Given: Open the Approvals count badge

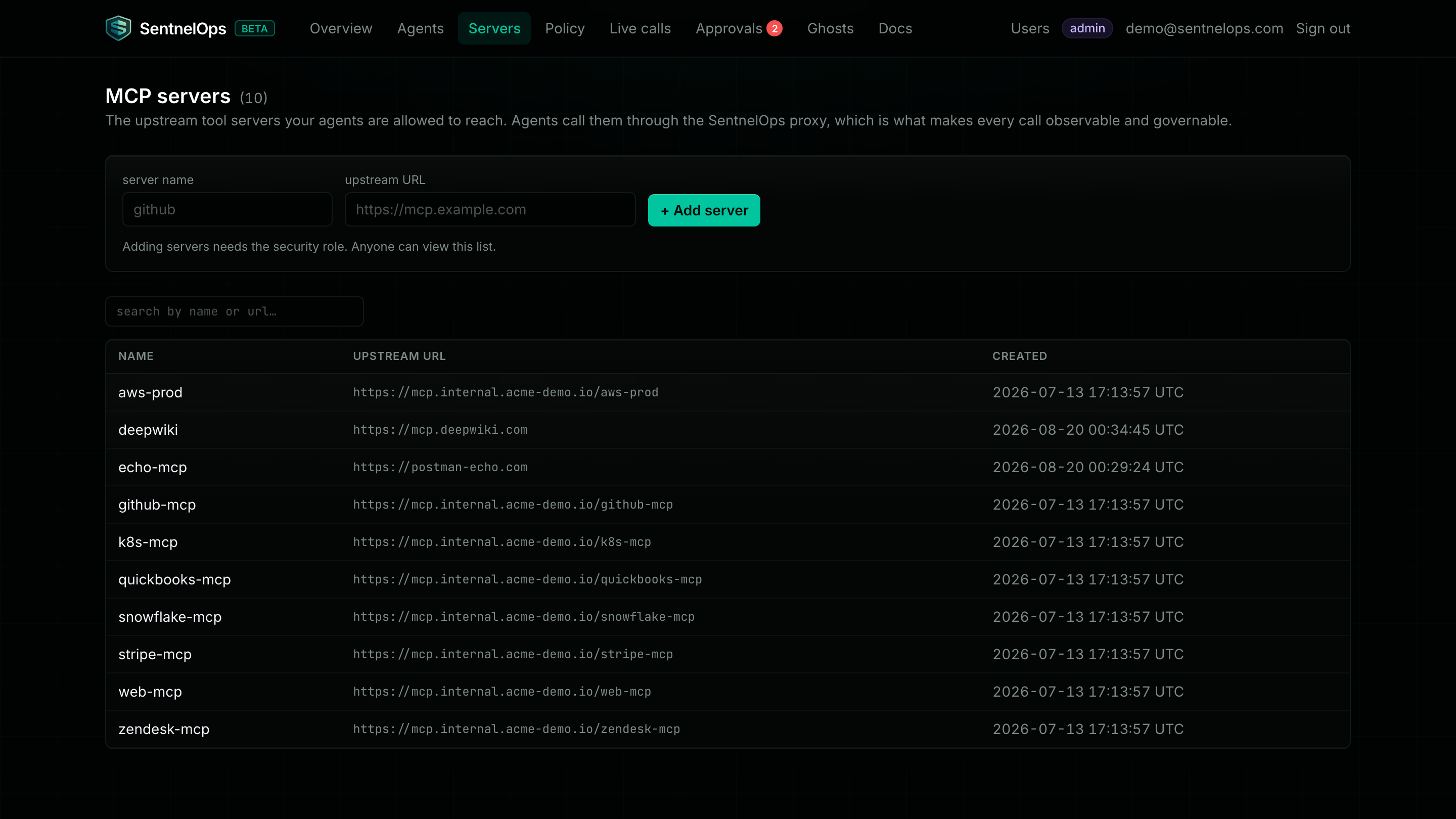Looking at the screenshot, I should [775, 28].
